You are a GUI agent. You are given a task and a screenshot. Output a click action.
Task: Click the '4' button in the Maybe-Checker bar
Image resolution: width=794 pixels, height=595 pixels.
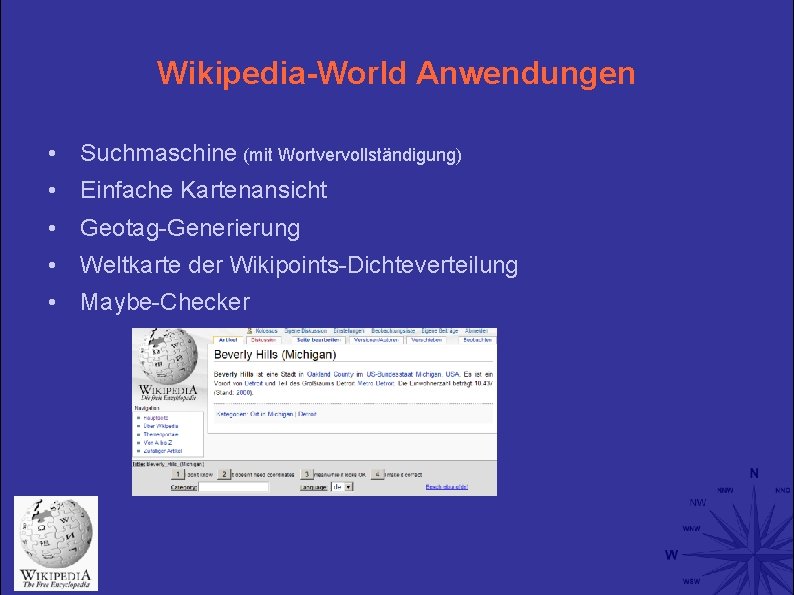[377, 474]
